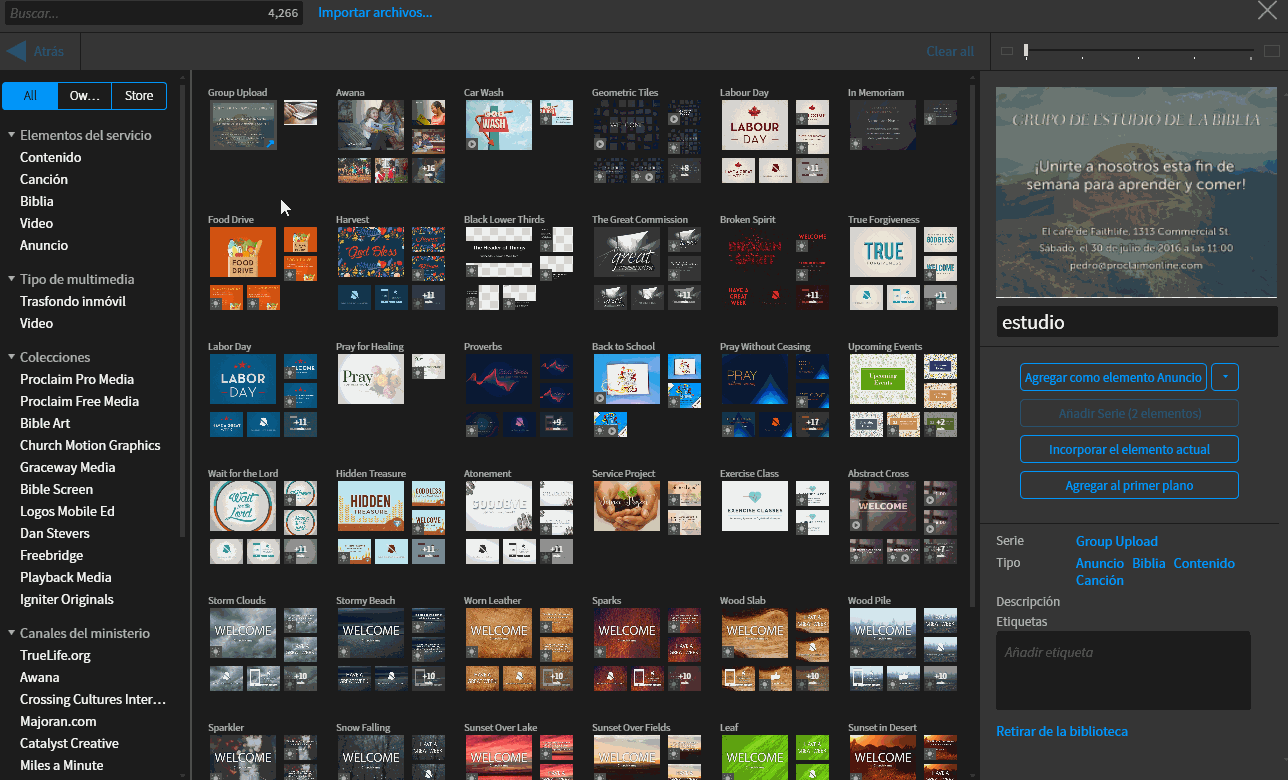Collapse the Elementos del servicio section
The image size is (1288, 780).
click(x=12, y=135)
